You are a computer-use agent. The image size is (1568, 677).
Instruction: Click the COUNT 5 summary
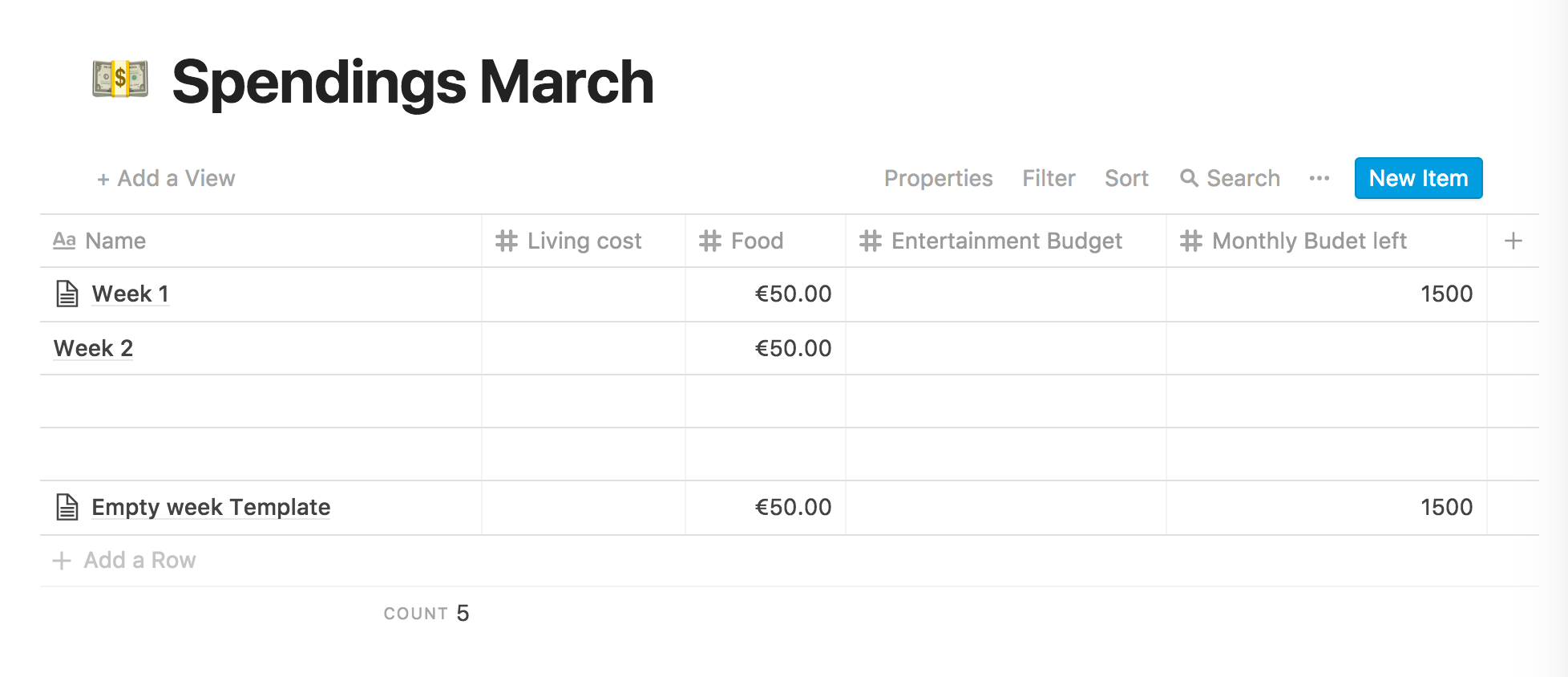[x=426, y=614]
